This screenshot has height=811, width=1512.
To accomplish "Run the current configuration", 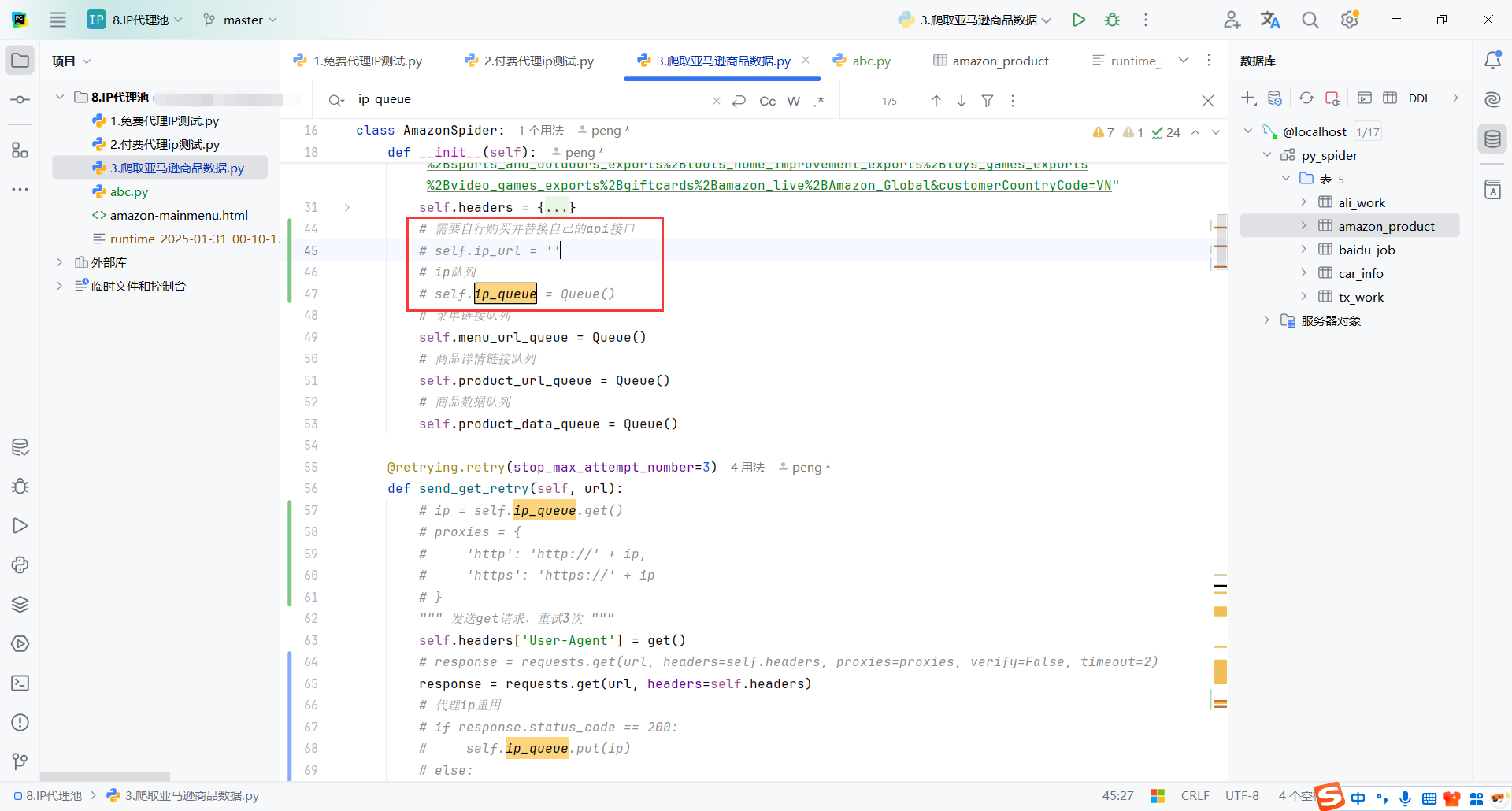I will coord(1079,20).
